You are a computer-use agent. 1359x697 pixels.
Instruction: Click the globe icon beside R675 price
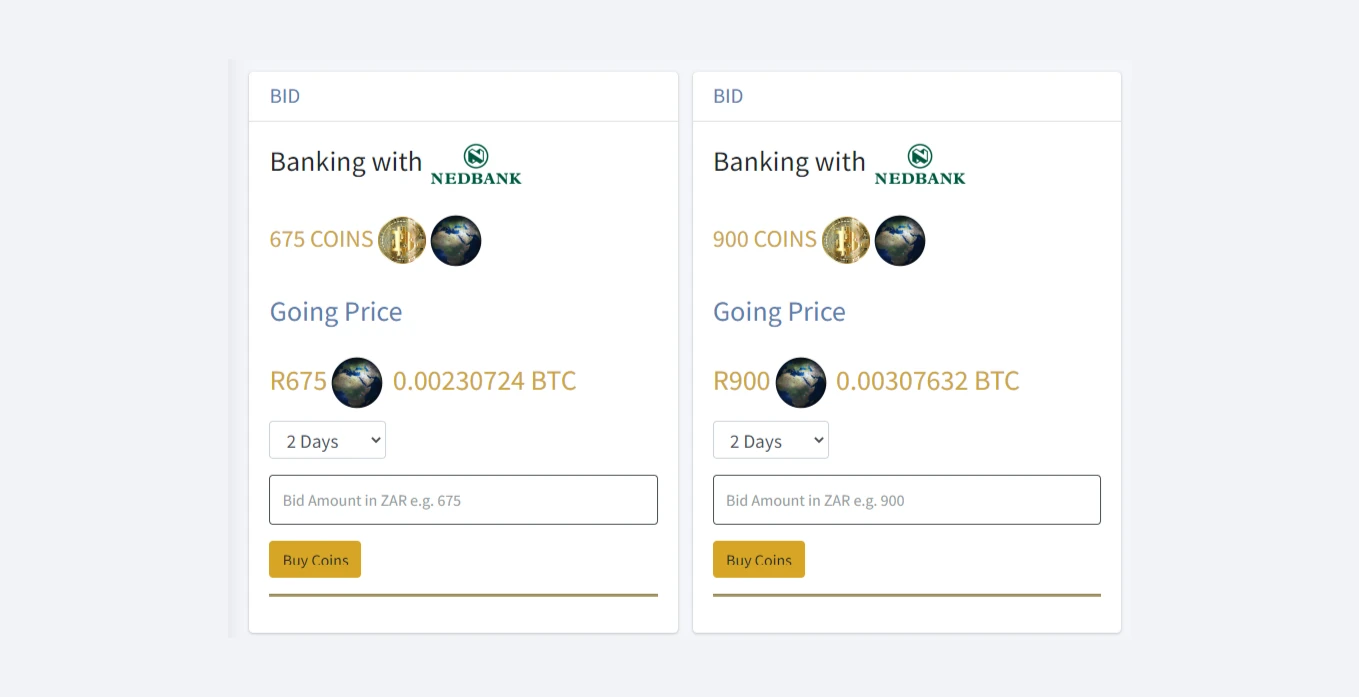pyautogui.click(x=357, y=382)
